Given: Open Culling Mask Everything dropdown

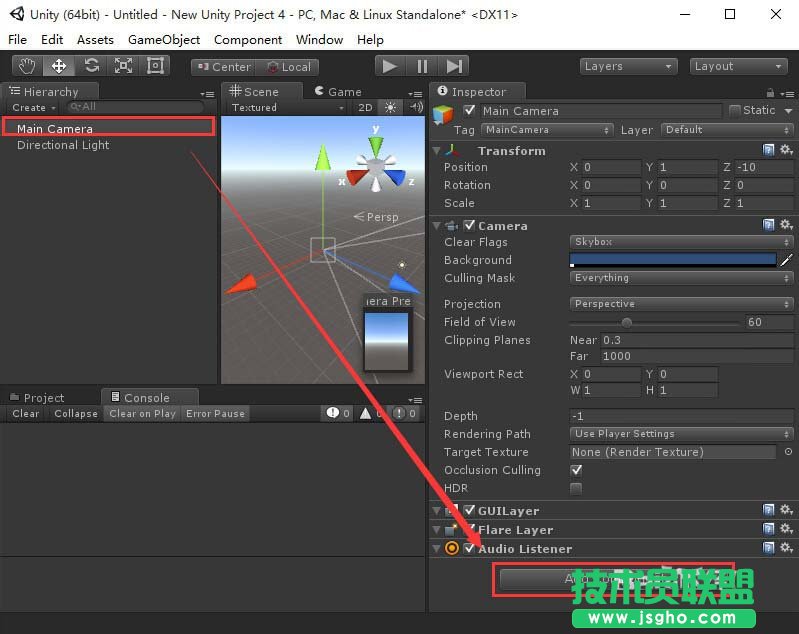Looking at the screenshot, I should pos(681,278).
